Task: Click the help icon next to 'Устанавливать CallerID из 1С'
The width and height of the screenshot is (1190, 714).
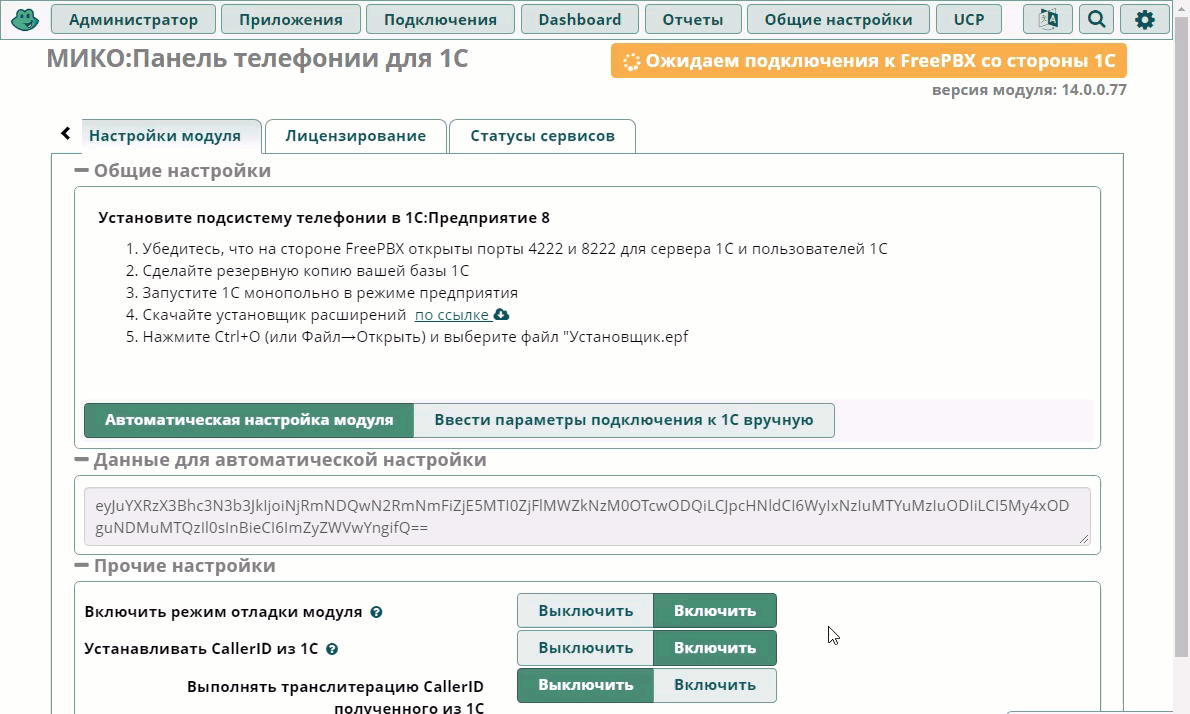Action: 331,648
